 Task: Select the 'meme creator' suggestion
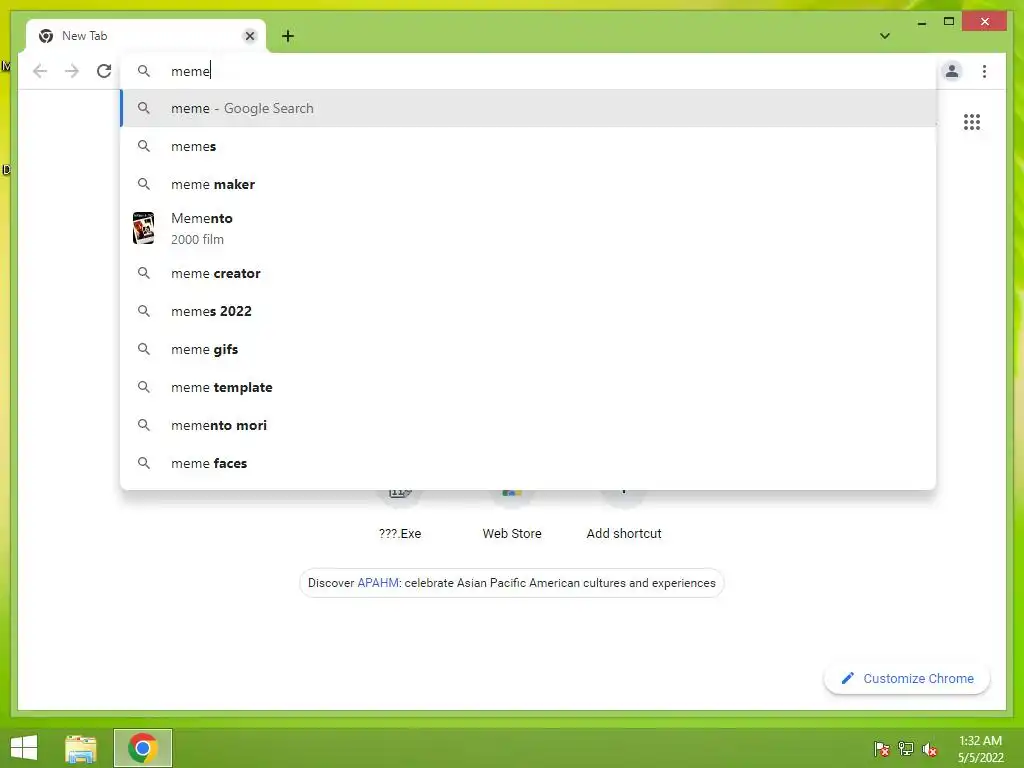528,273
